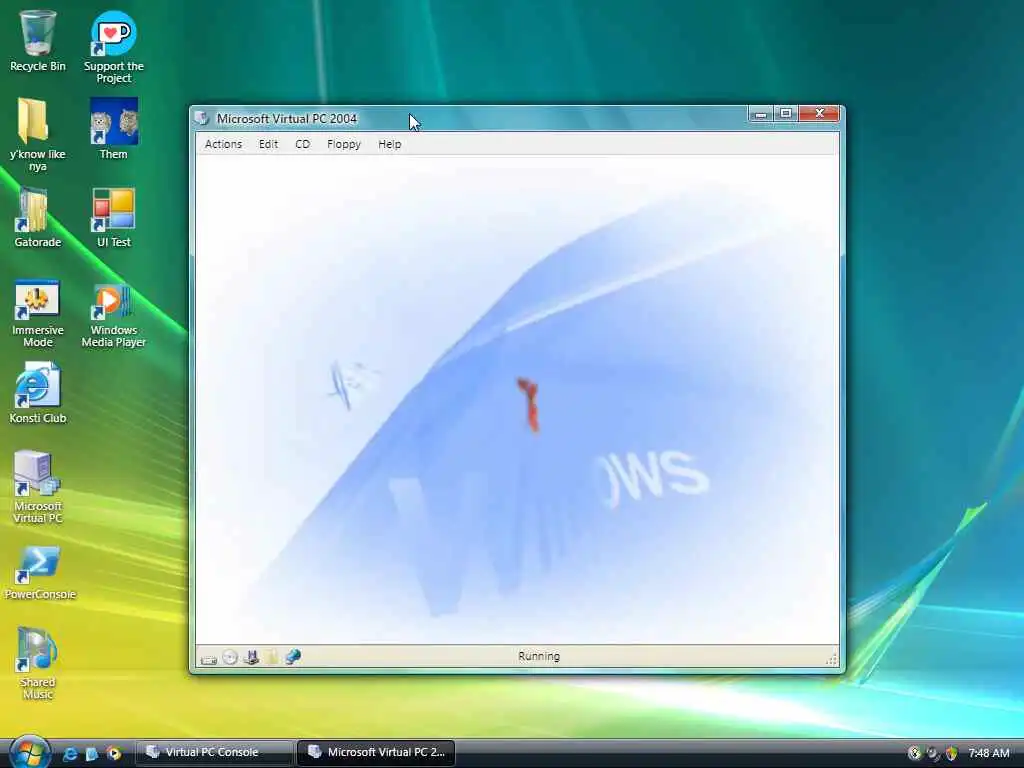Click the Windows Security shield tray icon
The width and height of the screenshot is (1024, 768).
click(x=952, y=754)
